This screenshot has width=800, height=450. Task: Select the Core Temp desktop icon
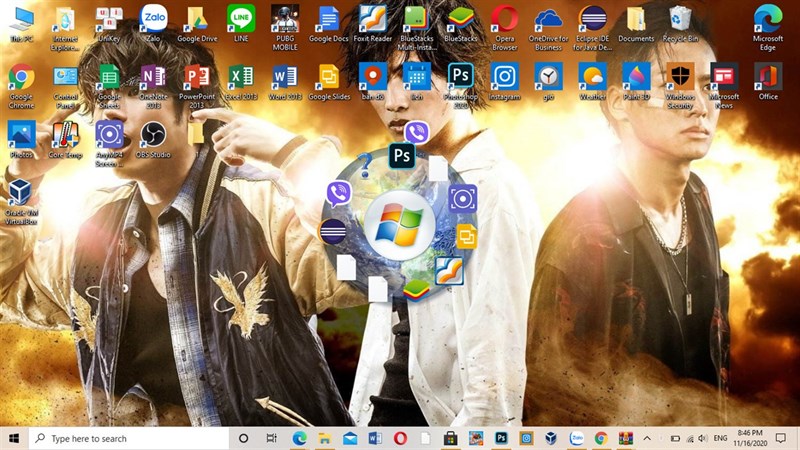coord(65,140)
